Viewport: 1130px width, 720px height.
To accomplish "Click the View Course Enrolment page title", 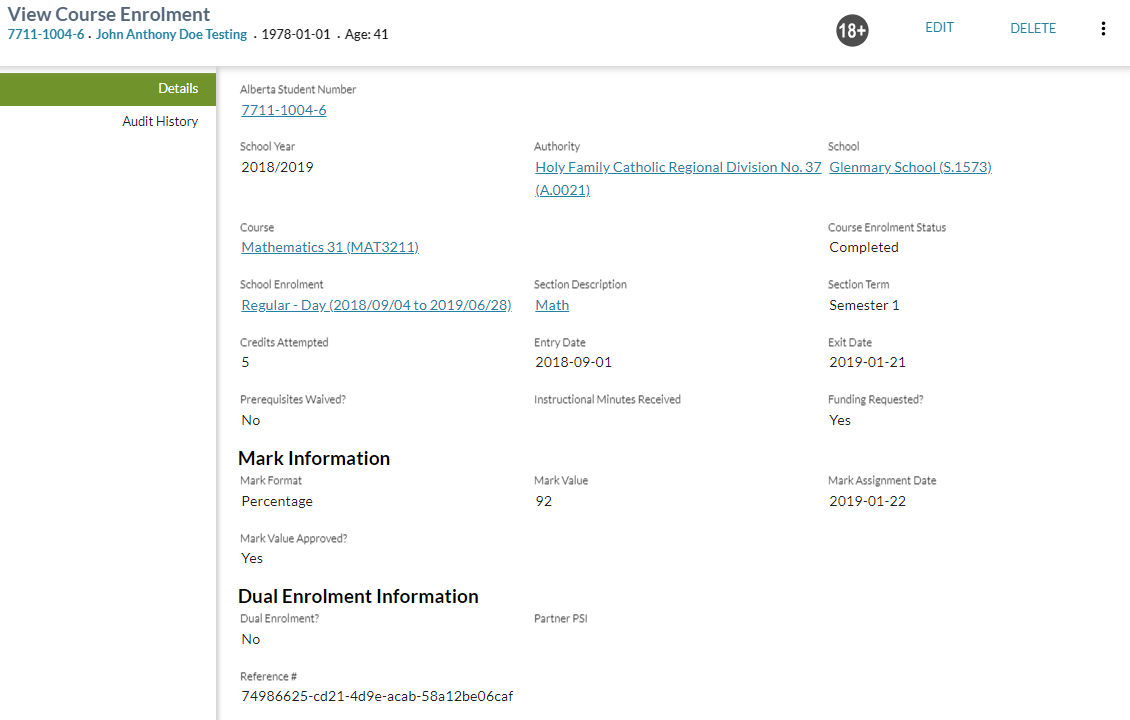I will point(109,14).
